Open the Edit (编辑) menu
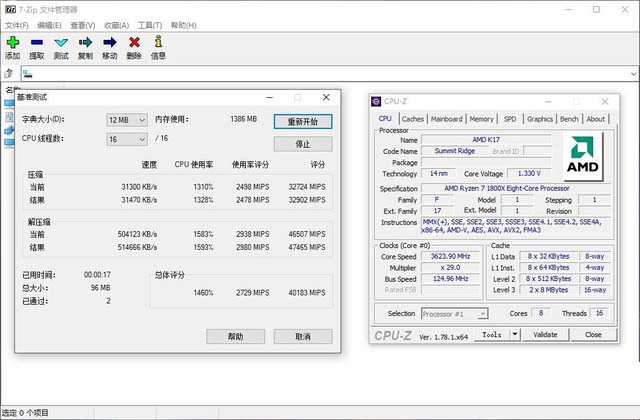 pos(49,25)
